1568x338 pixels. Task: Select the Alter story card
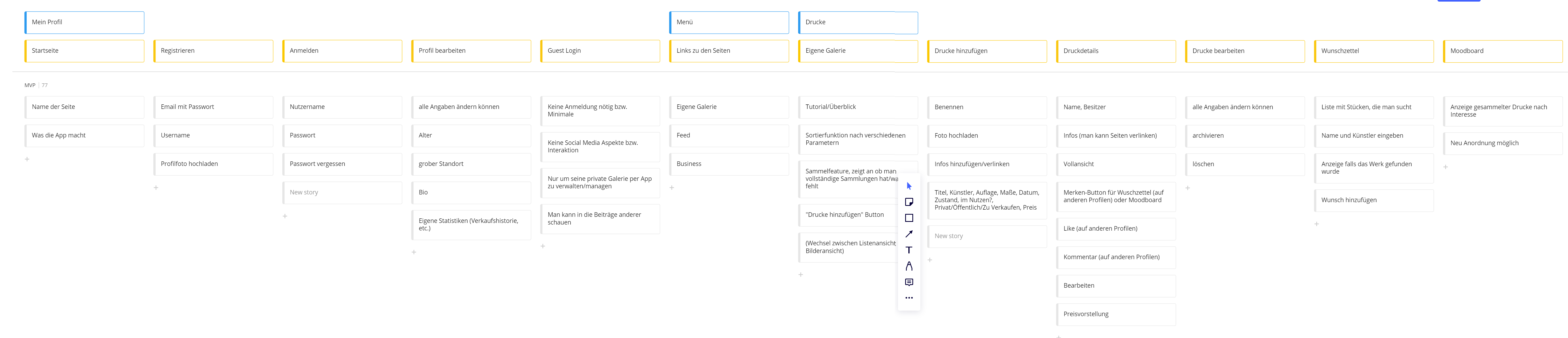(x=471, y=136)
